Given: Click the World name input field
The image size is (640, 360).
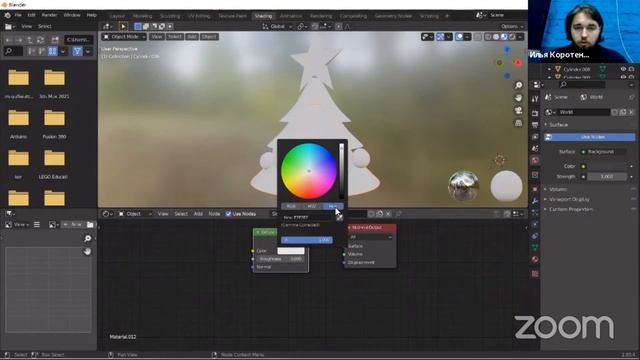Looking at the screenshot, I should point(584,112).
